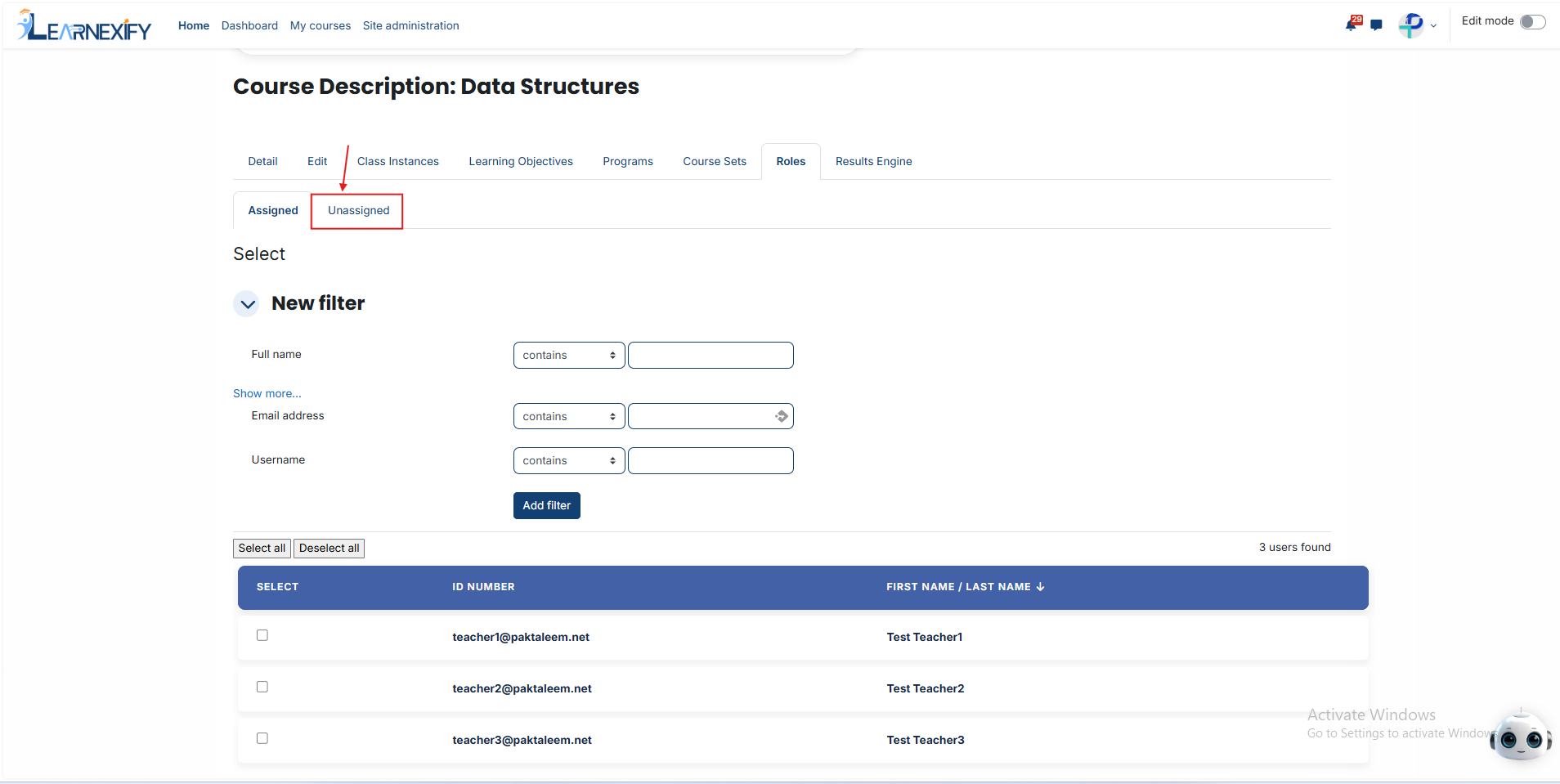Go to Dashboard in the top navigation
Image resolution: width=1560 pixels, height=784 pixels.
(249, 26)
